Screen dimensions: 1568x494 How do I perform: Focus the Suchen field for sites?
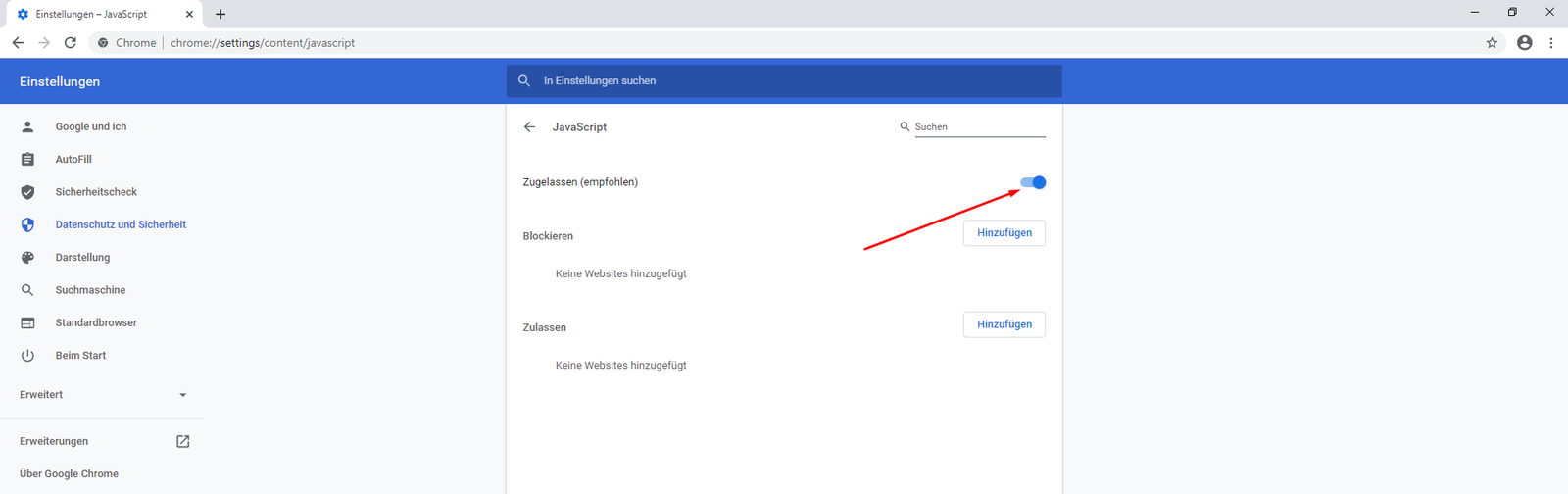pos(979,127)
